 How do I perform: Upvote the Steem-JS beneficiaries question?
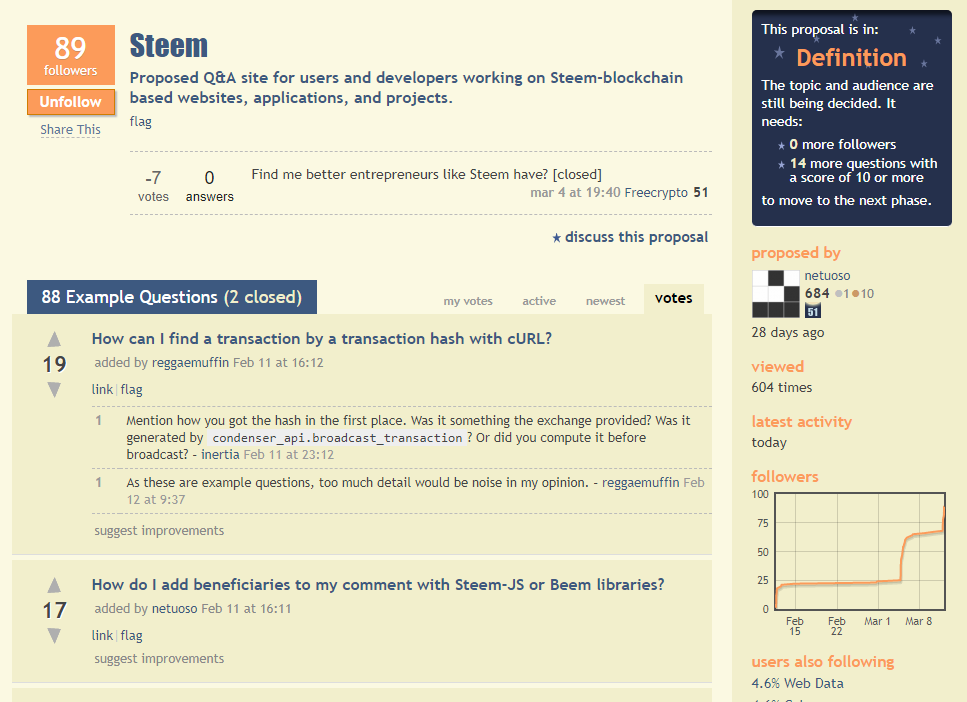(54, 585)
